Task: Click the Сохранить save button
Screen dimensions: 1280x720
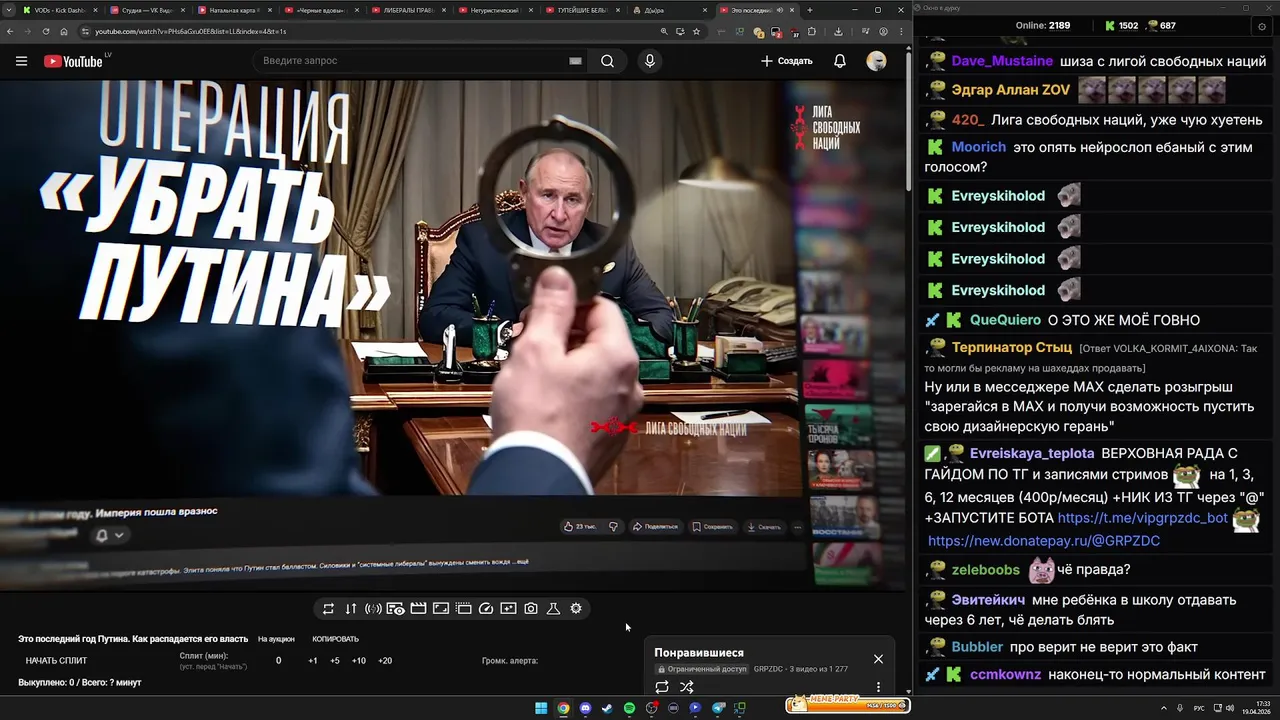Action: tap(711, 527)
